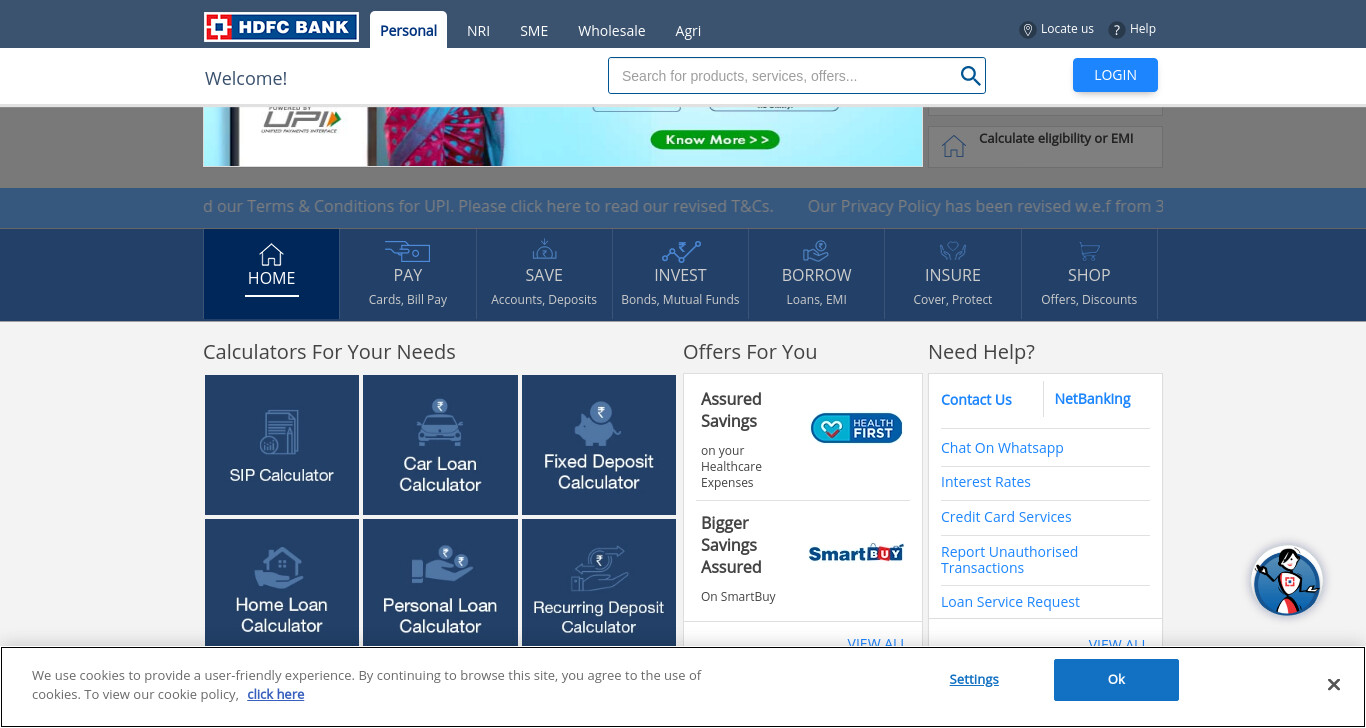Image resolution: width=1366 pixels, height=728 pixels.
Task: Click the Help question mark icon
Action: [1117, 30]
